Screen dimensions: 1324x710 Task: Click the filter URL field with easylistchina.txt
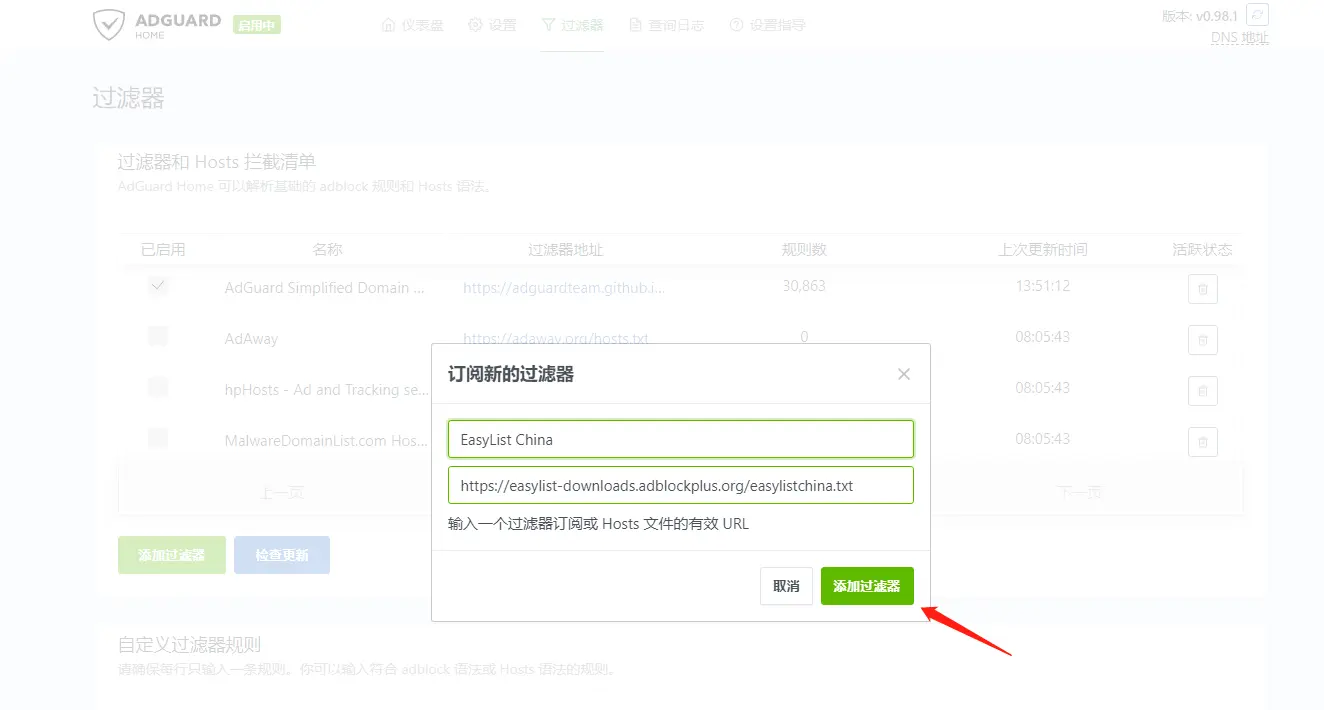(x=681, y=485)
